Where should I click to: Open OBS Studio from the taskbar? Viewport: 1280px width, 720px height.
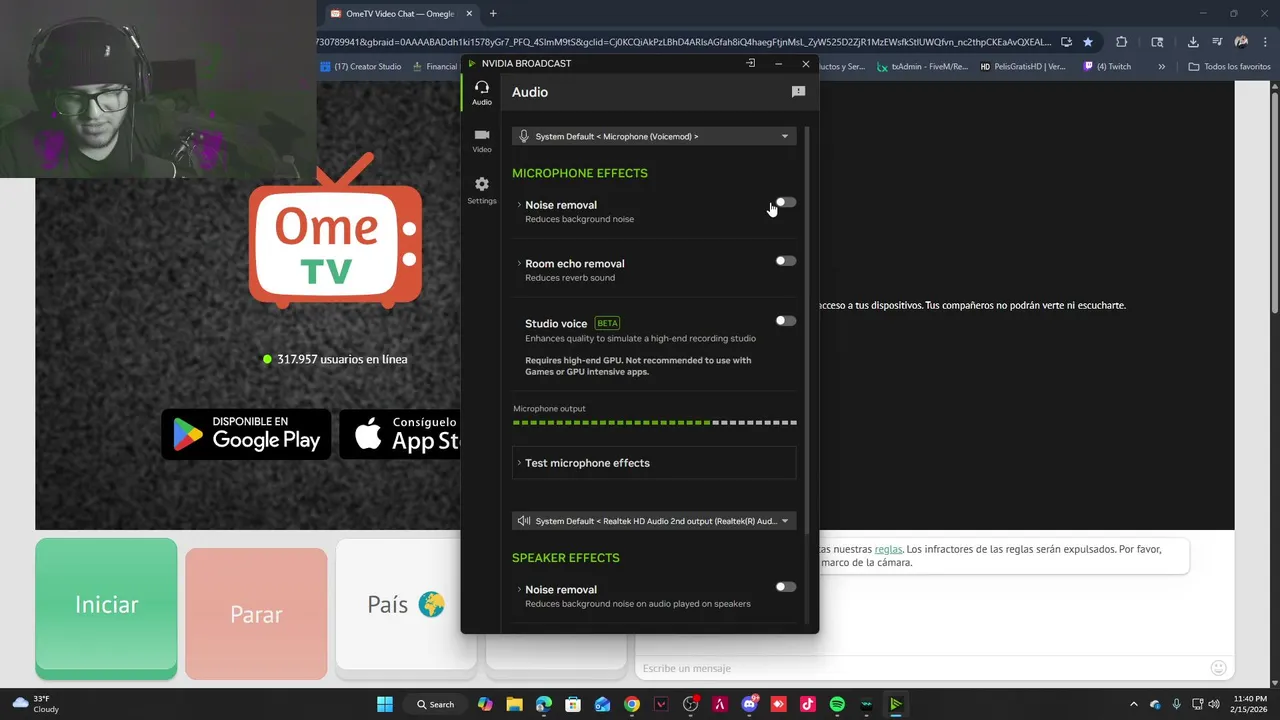point(690,704)
